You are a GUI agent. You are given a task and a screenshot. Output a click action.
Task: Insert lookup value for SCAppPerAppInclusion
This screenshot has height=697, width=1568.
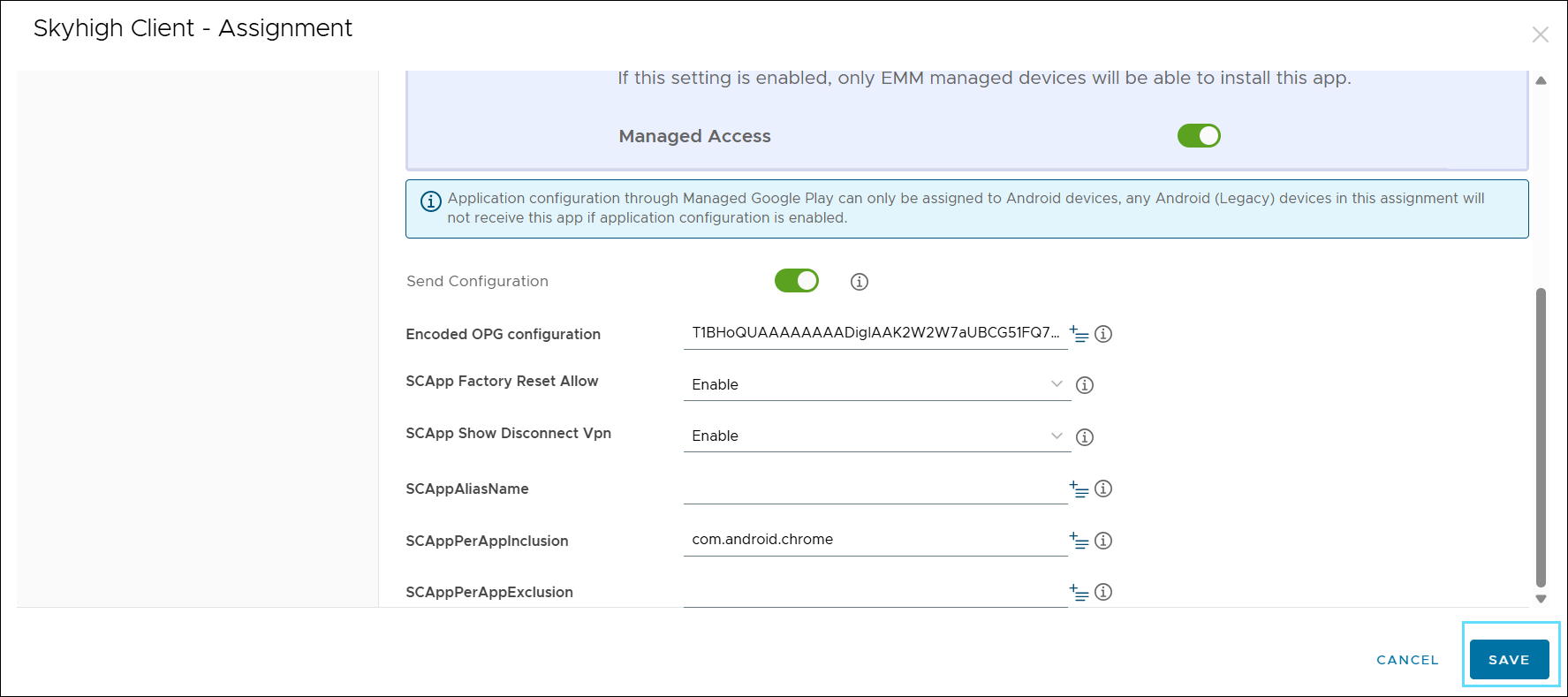coord(1079,541)
